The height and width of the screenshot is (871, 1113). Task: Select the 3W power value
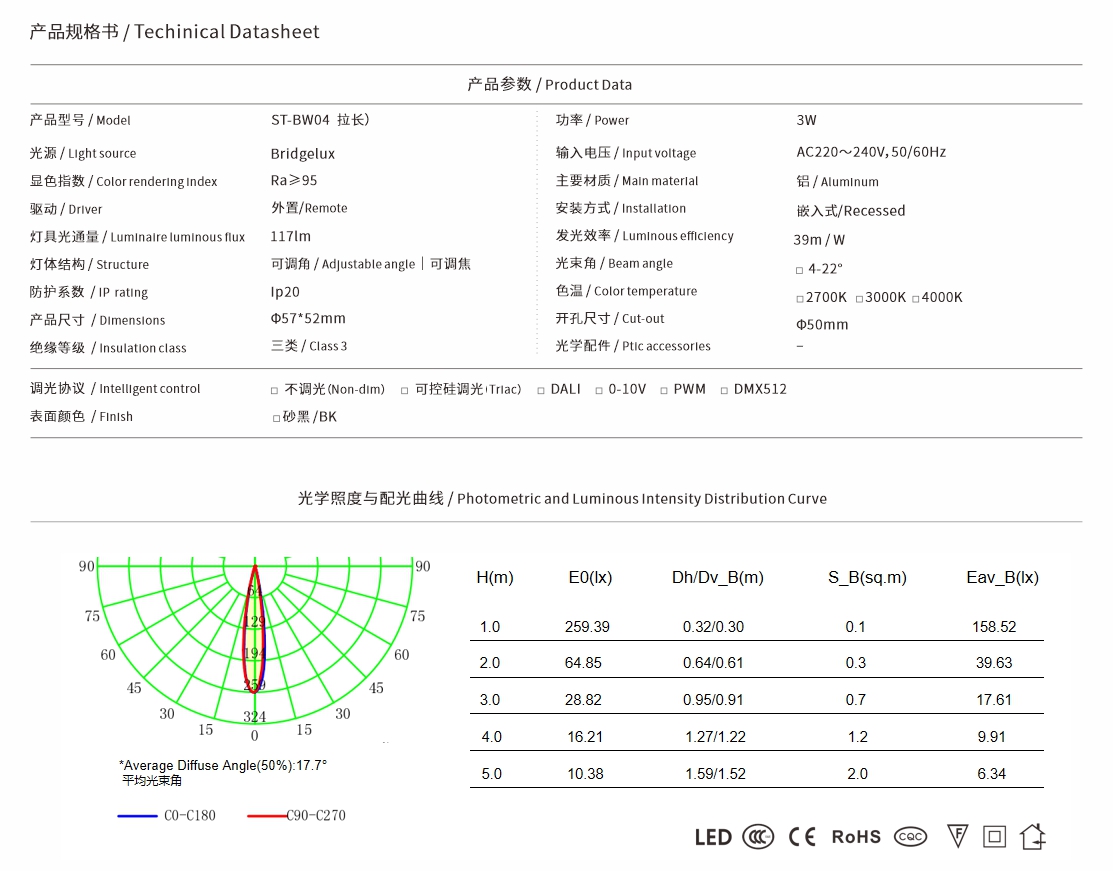point(806,120)
